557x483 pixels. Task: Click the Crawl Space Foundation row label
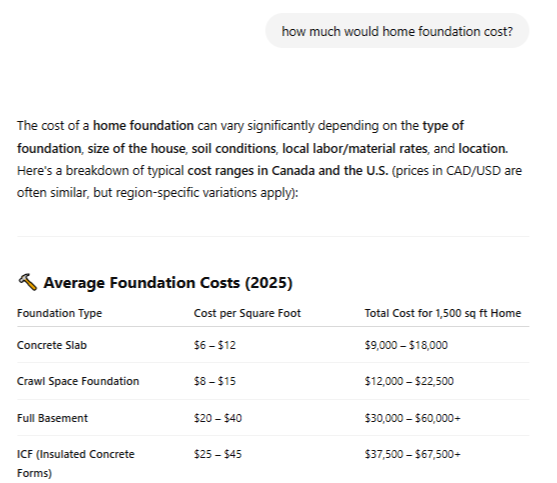pyautogui.click(x=78, y=381)
